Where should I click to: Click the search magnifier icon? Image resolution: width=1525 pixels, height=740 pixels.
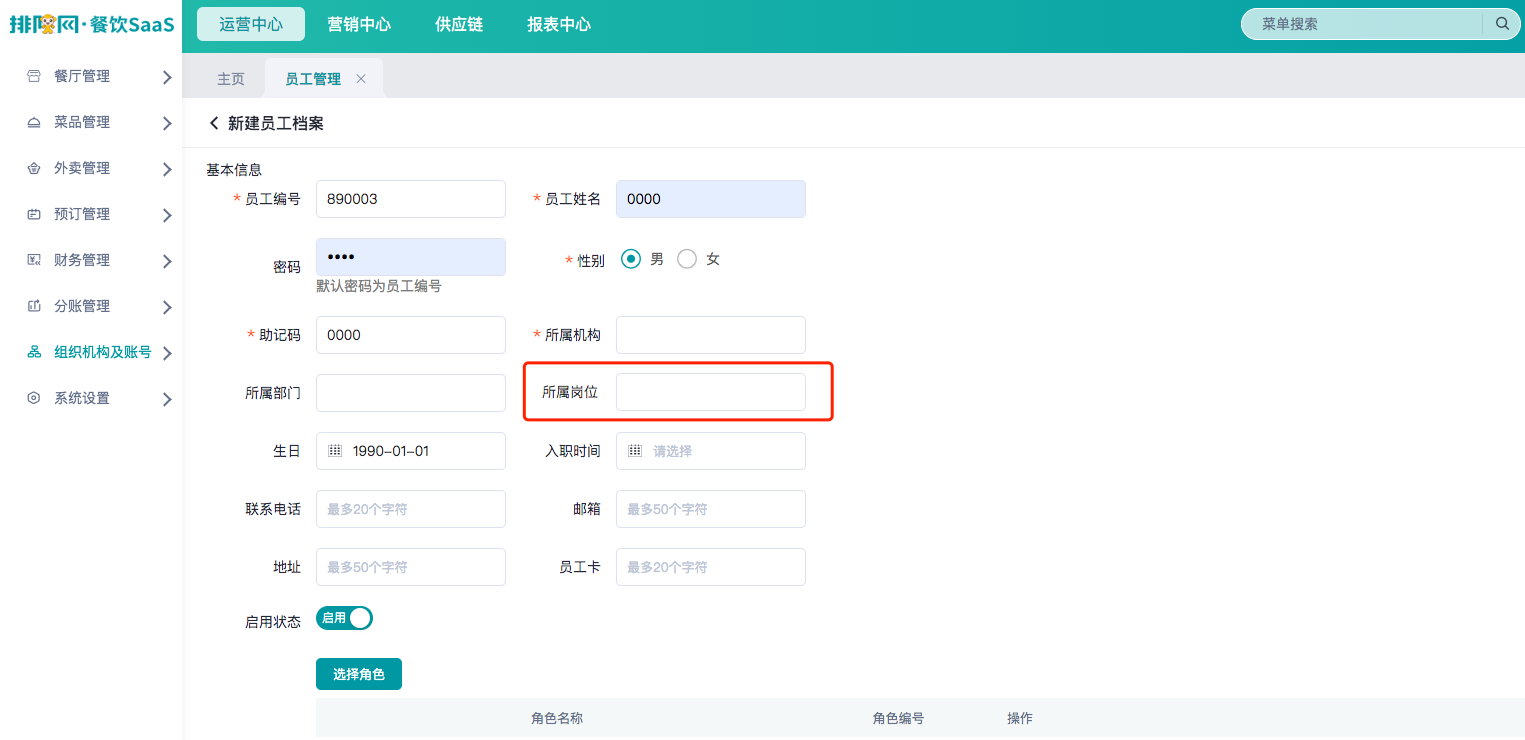(1502, 24)
